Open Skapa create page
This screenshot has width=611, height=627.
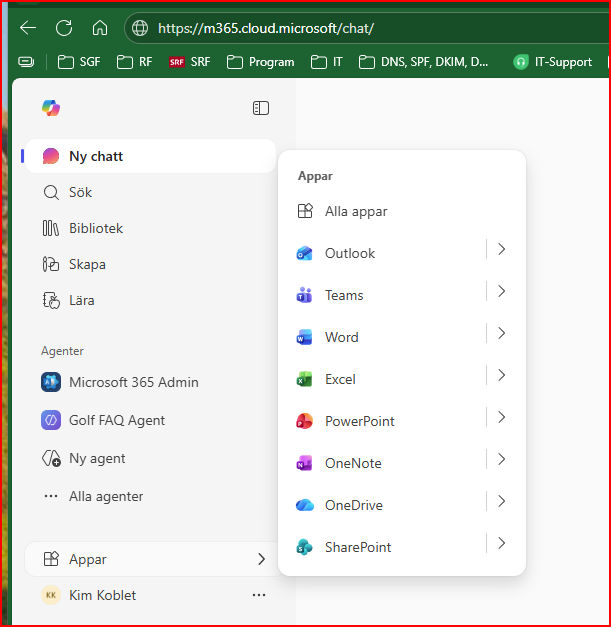(150, 264)
